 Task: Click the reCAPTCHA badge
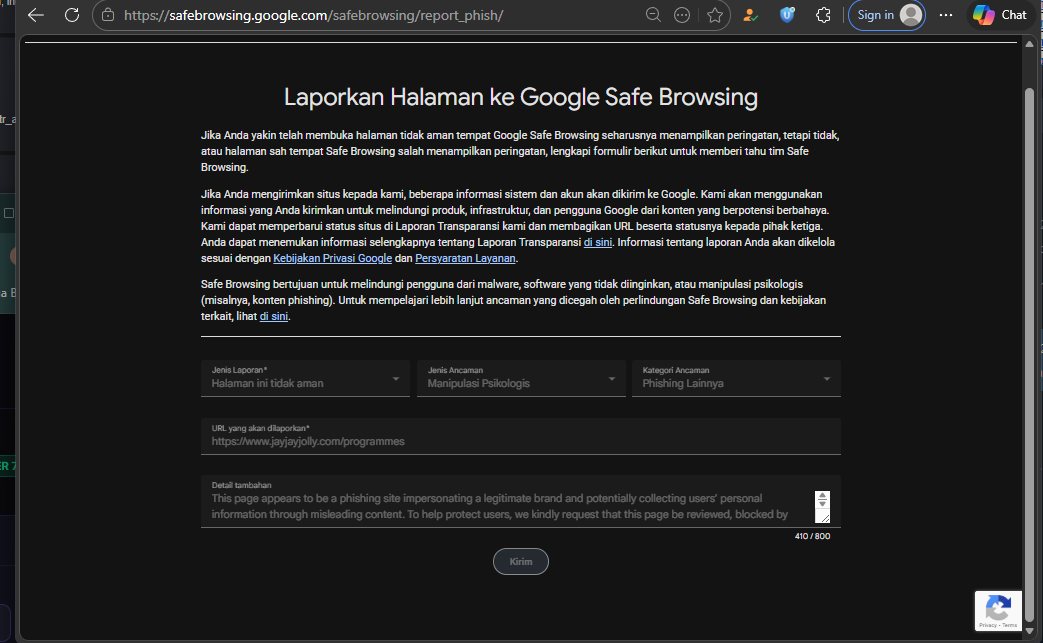pyautogui.click(x=998, y=610)
